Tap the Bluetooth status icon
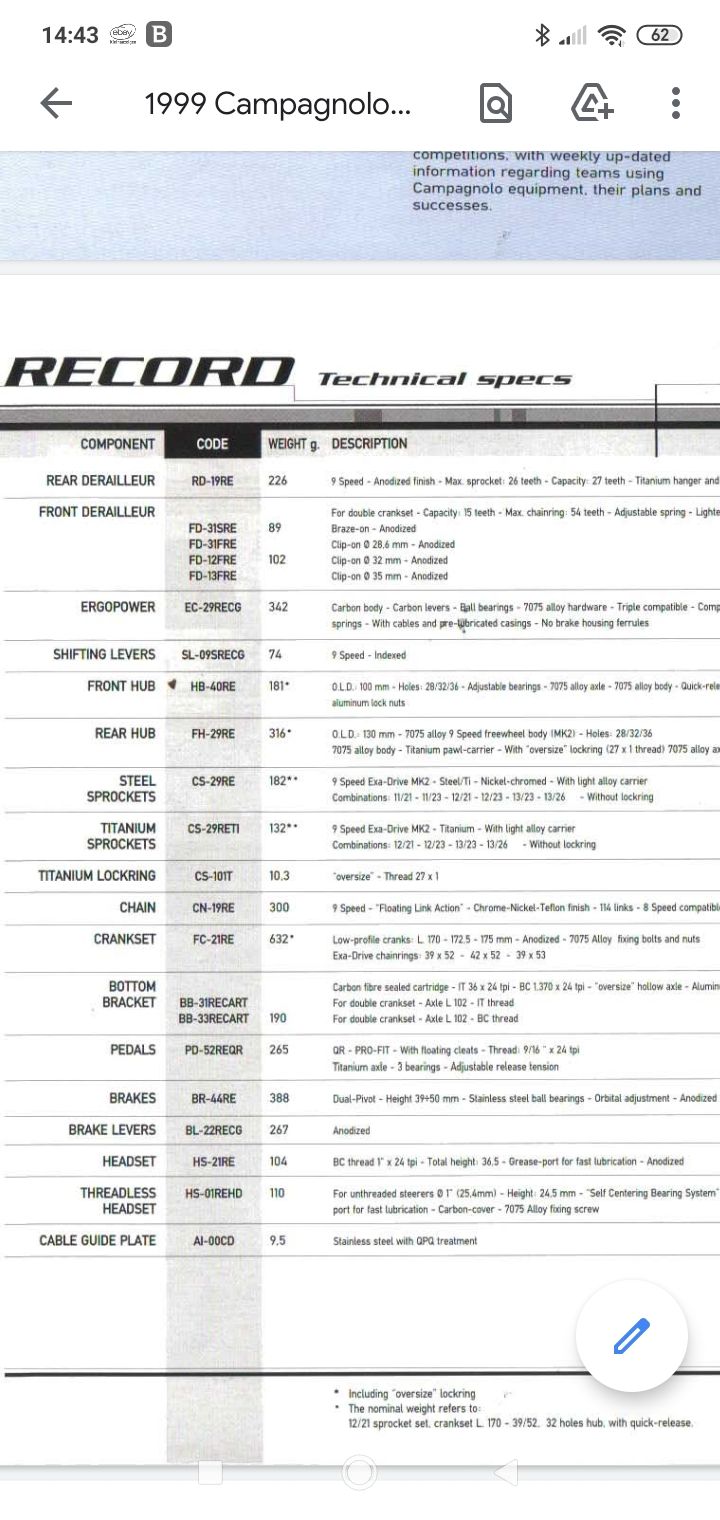Image resolution: width=720 pixels, height=1520 pixels. 542,35
